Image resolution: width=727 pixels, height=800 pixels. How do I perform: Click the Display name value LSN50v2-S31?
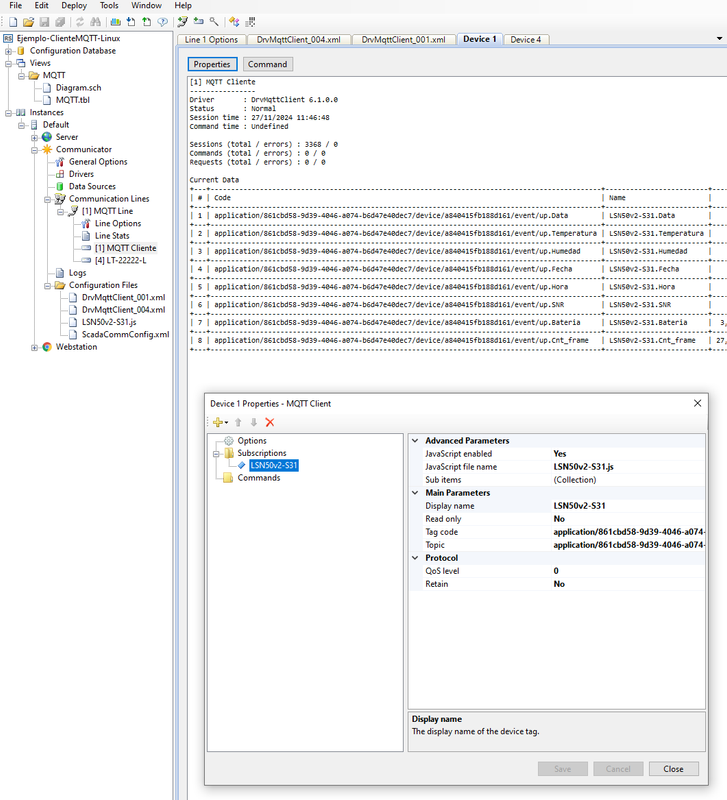(x=580, y=506)
